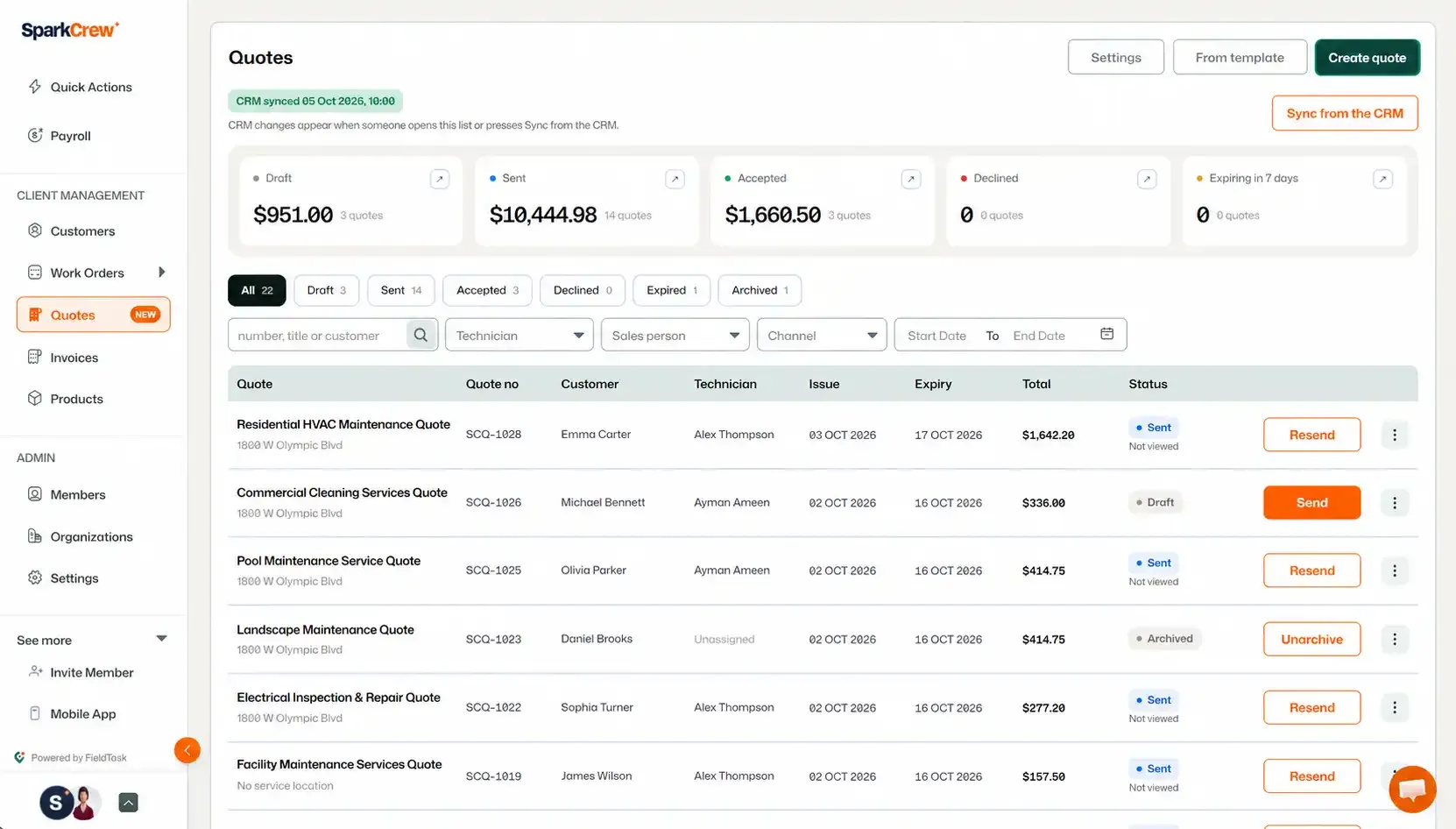Click Invite Member in sidebar
Viewport: 1456px width, 829px height.
pos(81,672)
